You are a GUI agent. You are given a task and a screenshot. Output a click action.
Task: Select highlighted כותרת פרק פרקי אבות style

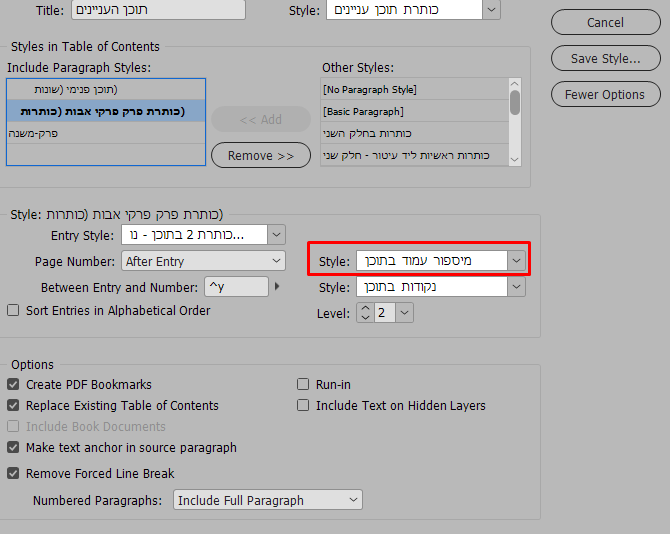click(x=106, y=111)
